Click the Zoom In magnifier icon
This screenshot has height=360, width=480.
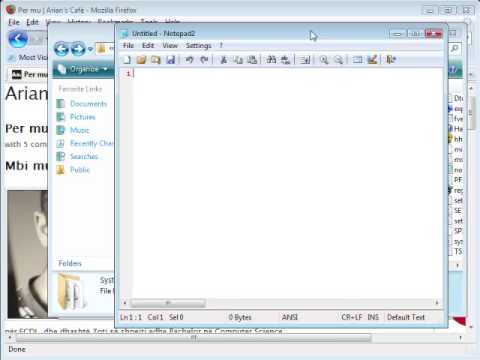[324, 60]
